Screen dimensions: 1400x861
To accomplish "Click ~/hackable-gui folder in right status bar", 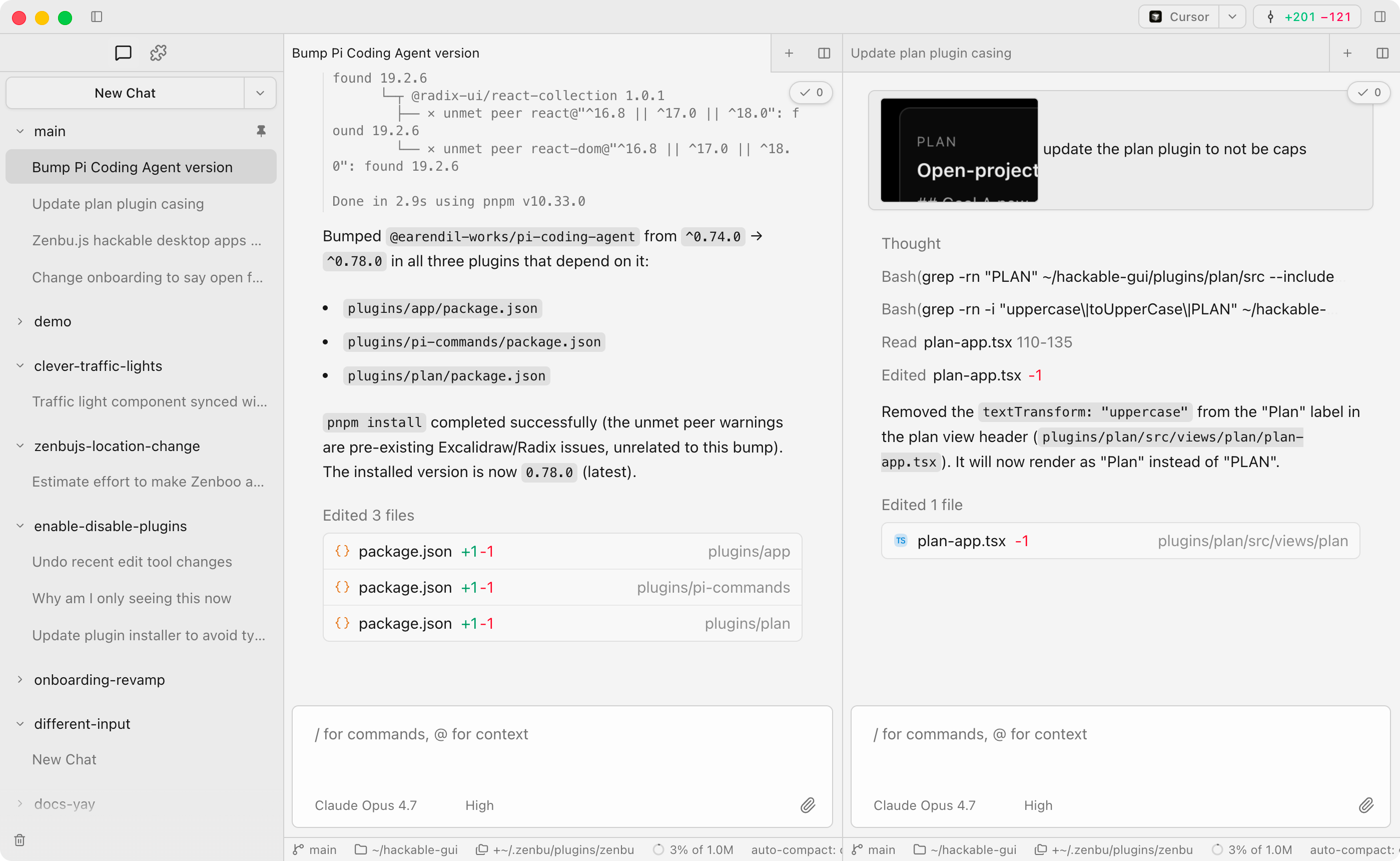I will [965, 849].
